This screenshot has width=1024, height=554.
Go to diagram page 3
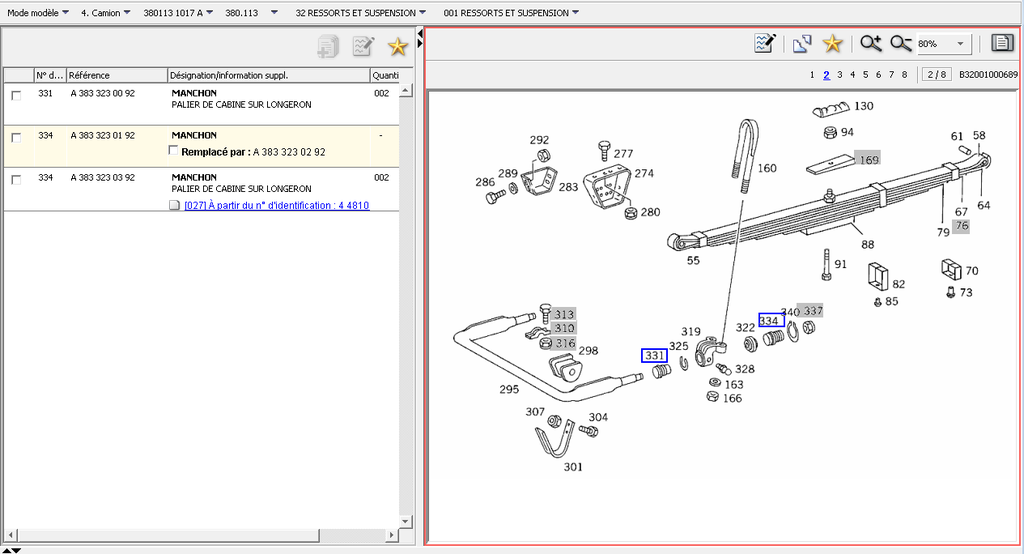point(840,75)
